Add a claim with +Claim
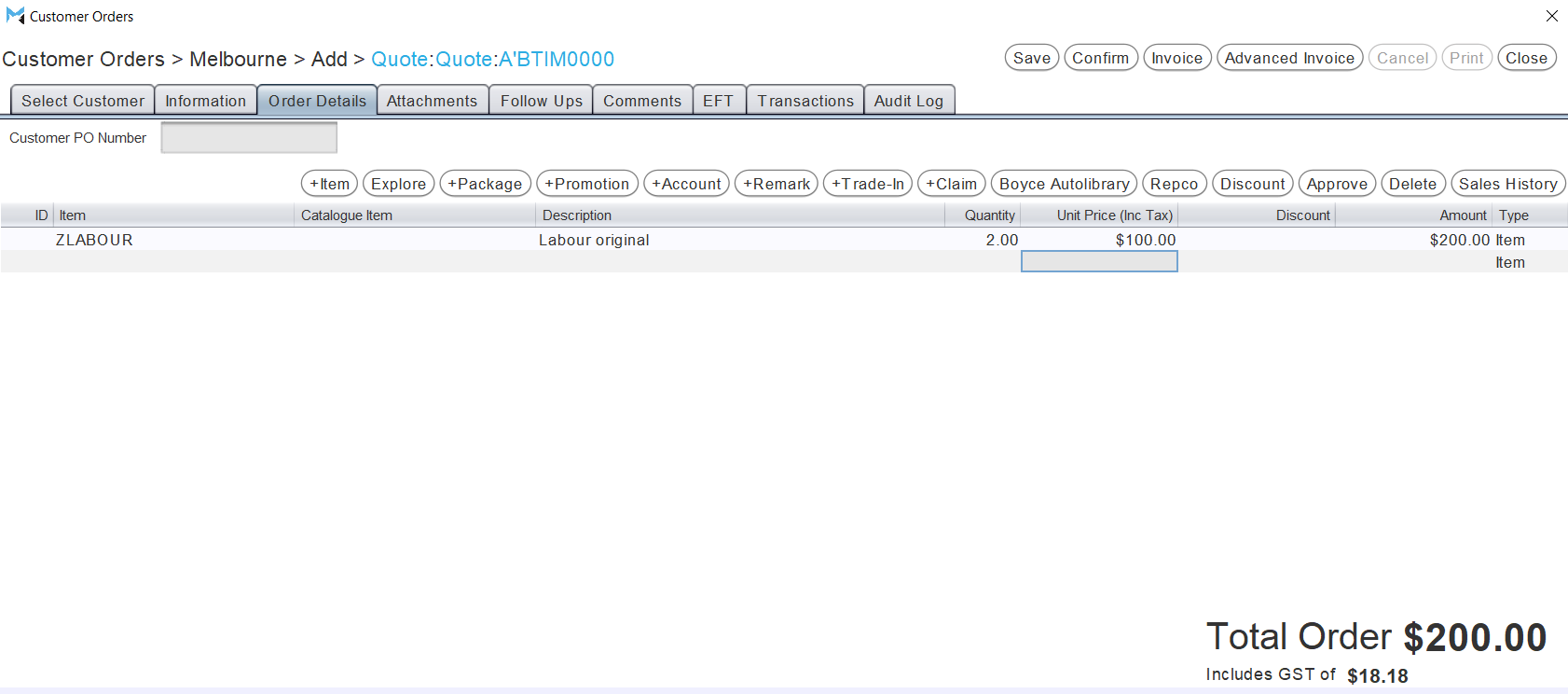1568x694 pixels. pyautogui.click(x=952, y=184)
